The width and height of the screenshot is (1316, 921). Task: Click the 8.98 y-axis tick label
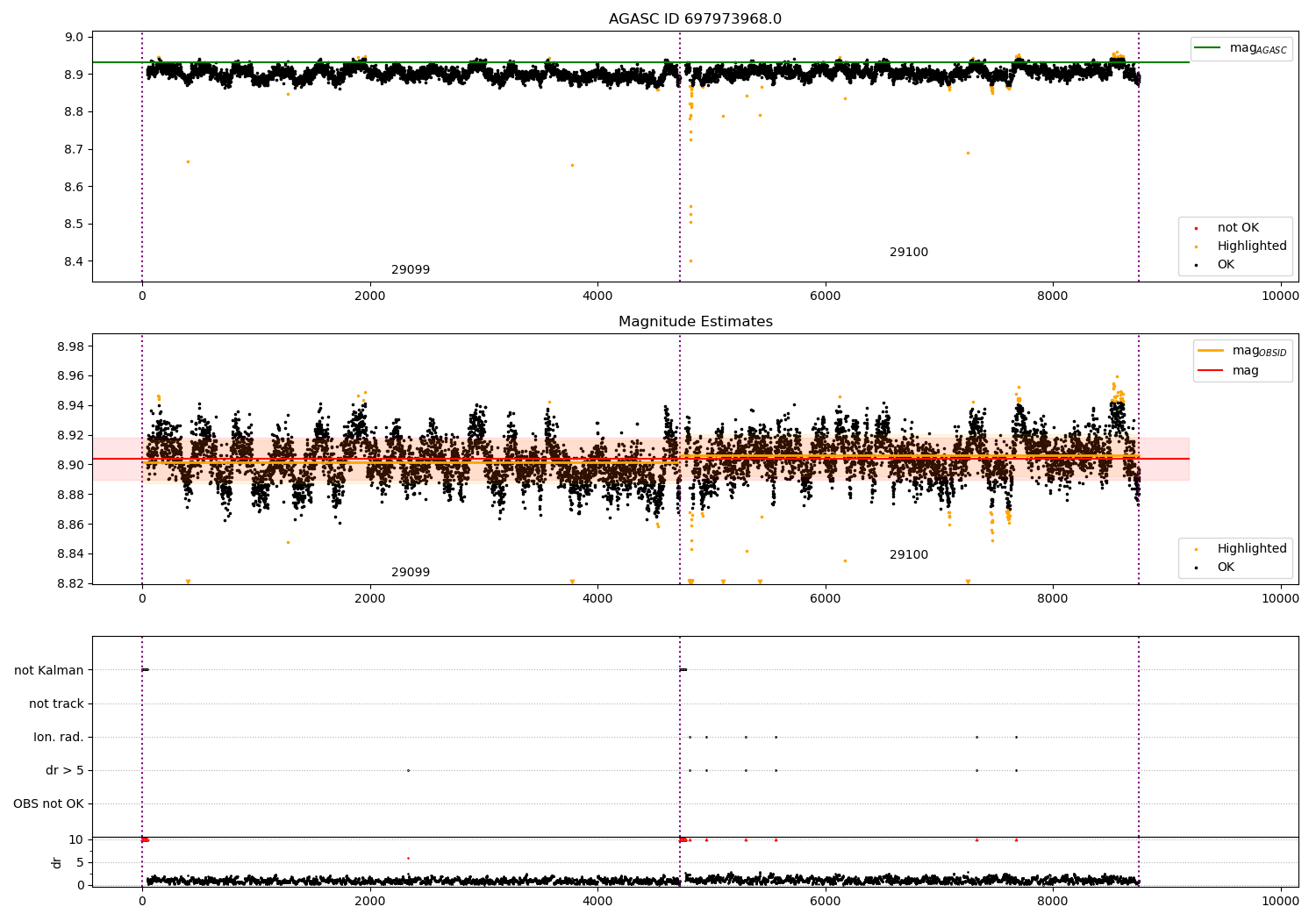[x=72, y=346]
